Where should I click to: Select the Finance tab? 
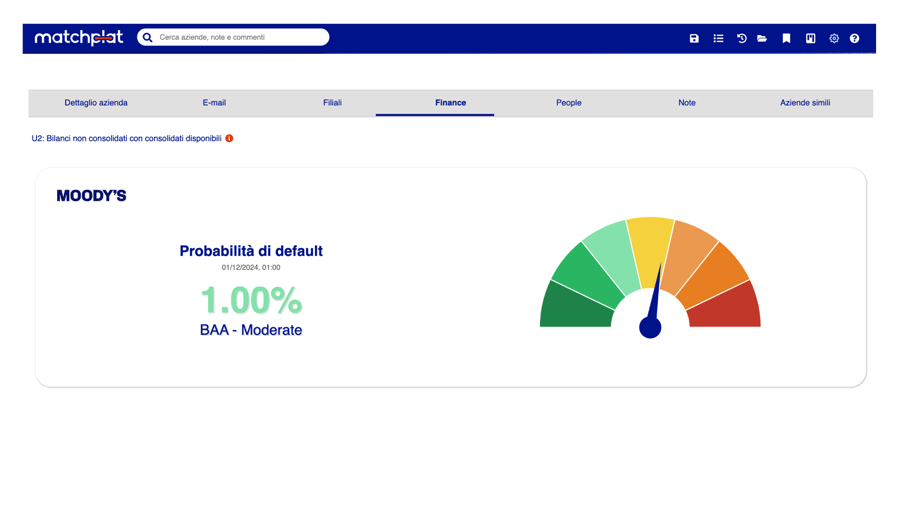click(x=451, y=103)
